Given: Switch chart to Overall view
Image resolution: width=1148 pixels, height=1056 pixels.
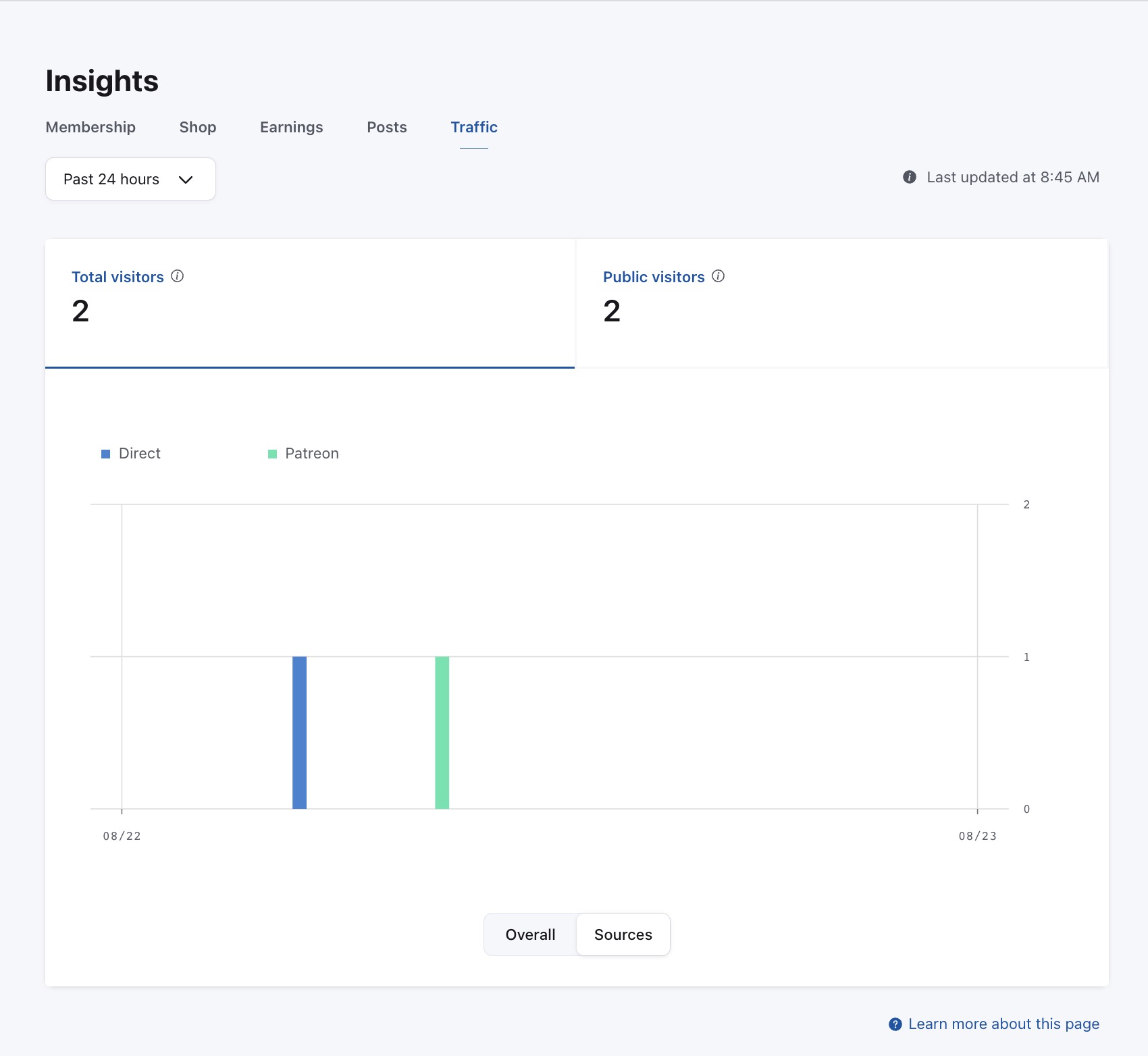Looking at the screenshot, I should tap(531, 934).
